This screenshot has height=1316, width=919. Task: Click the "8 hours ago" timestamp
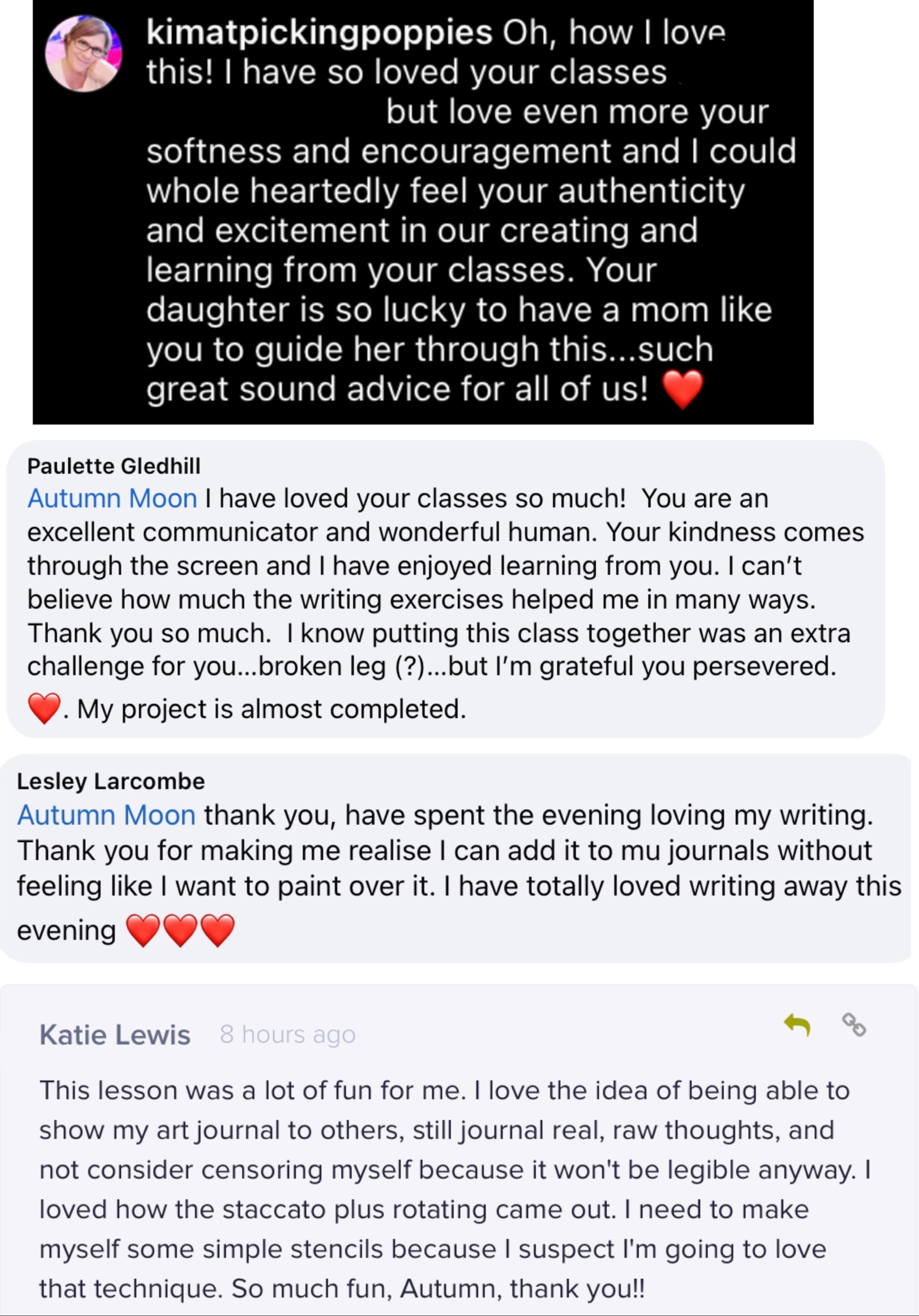(x=287, y=1035)
